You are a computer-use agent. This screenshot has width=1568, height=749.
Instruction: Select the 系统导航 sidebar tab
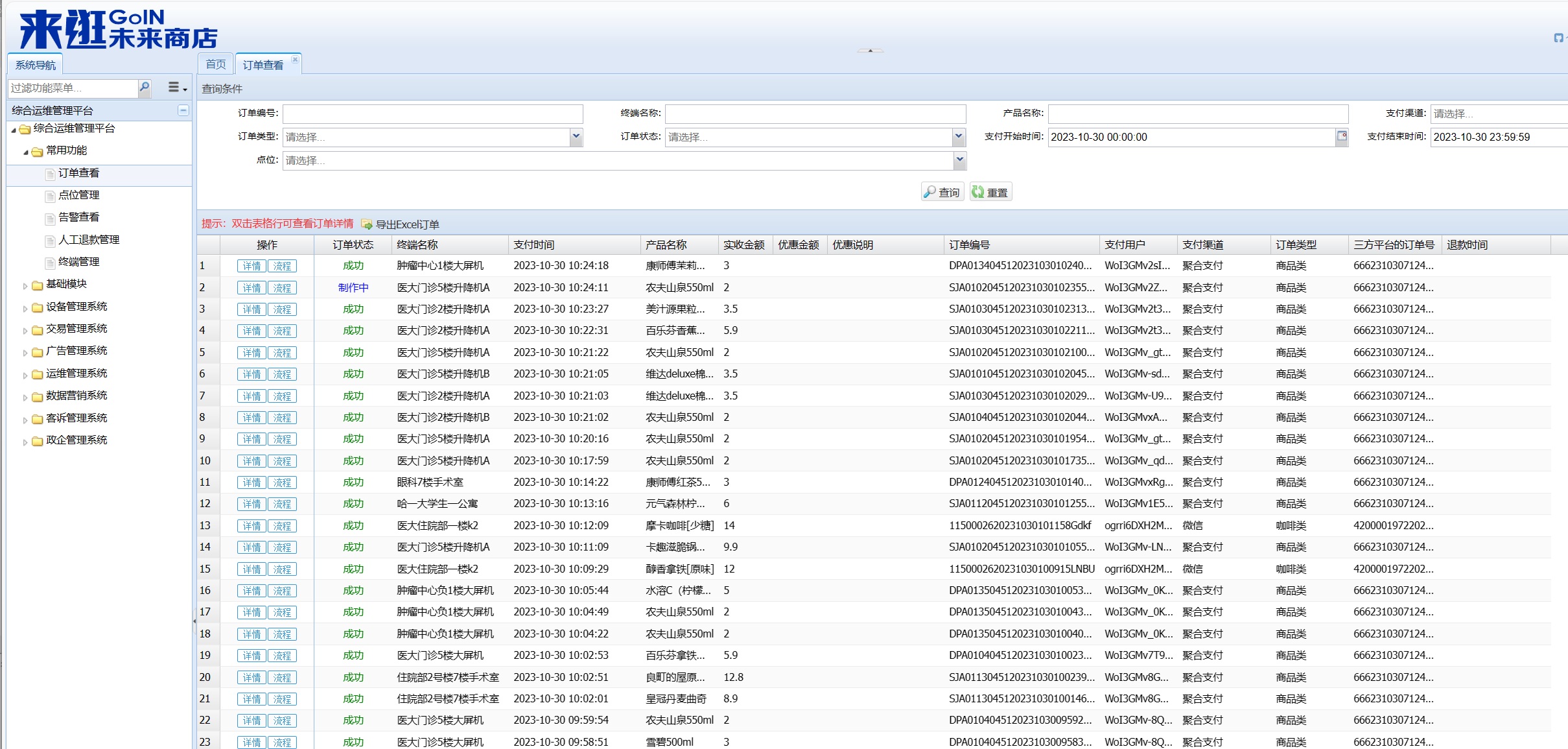[x=36, y=65]
